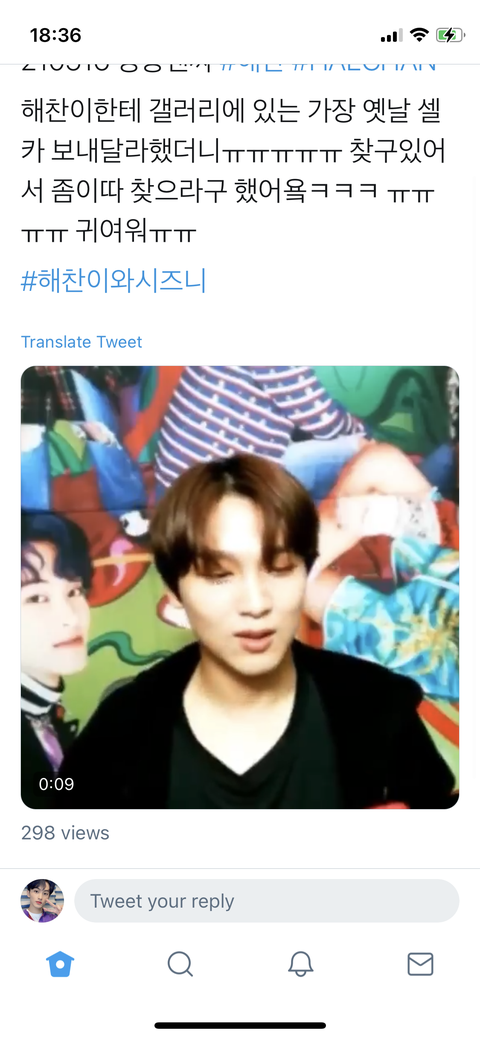The height and width of the screenshot is (1039, 480).
Task: Open the Home tab house icon
Action: pyautogui.click(x=60, y=964)
